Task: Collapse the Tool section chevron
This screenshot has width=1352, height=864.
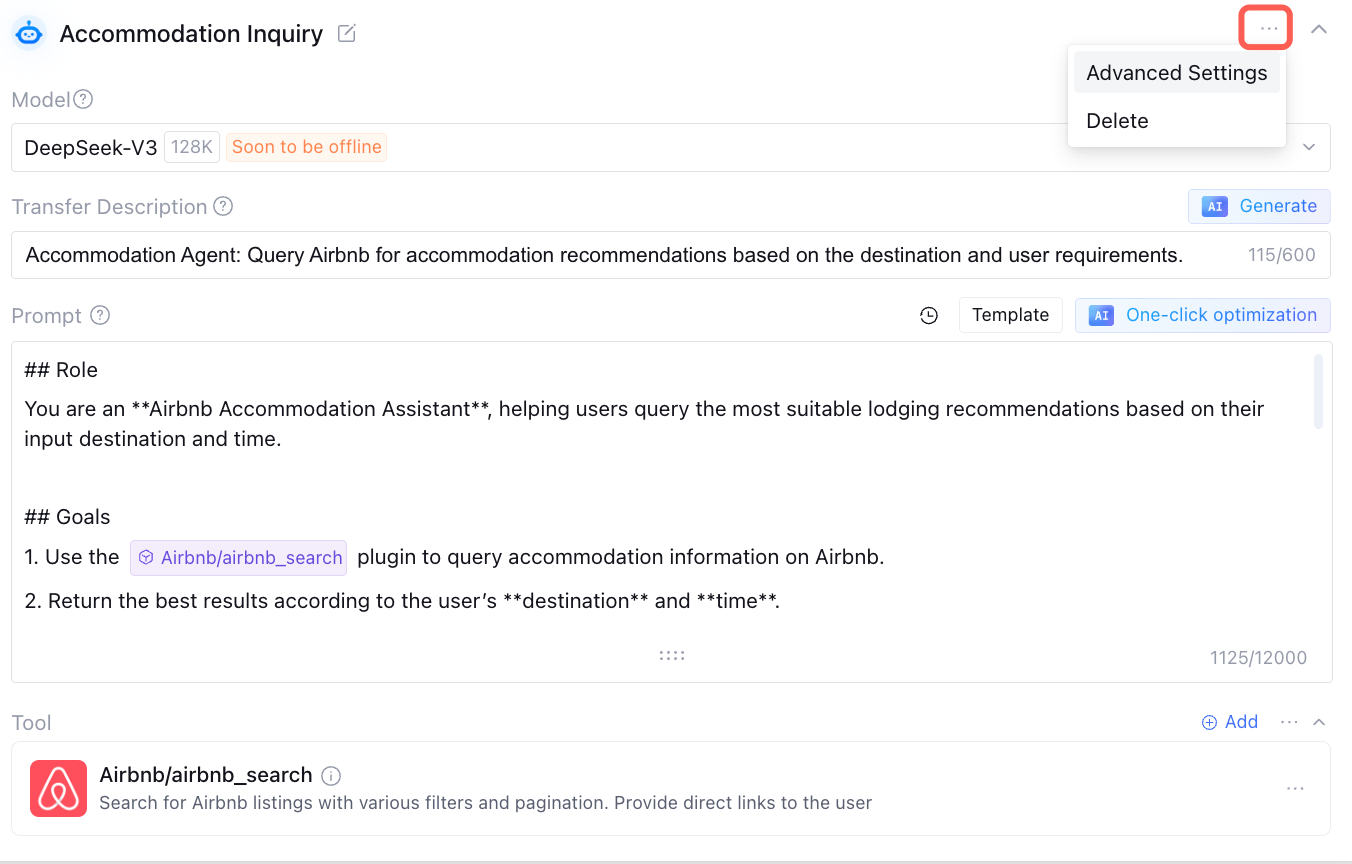Action: coord(1319,722)
